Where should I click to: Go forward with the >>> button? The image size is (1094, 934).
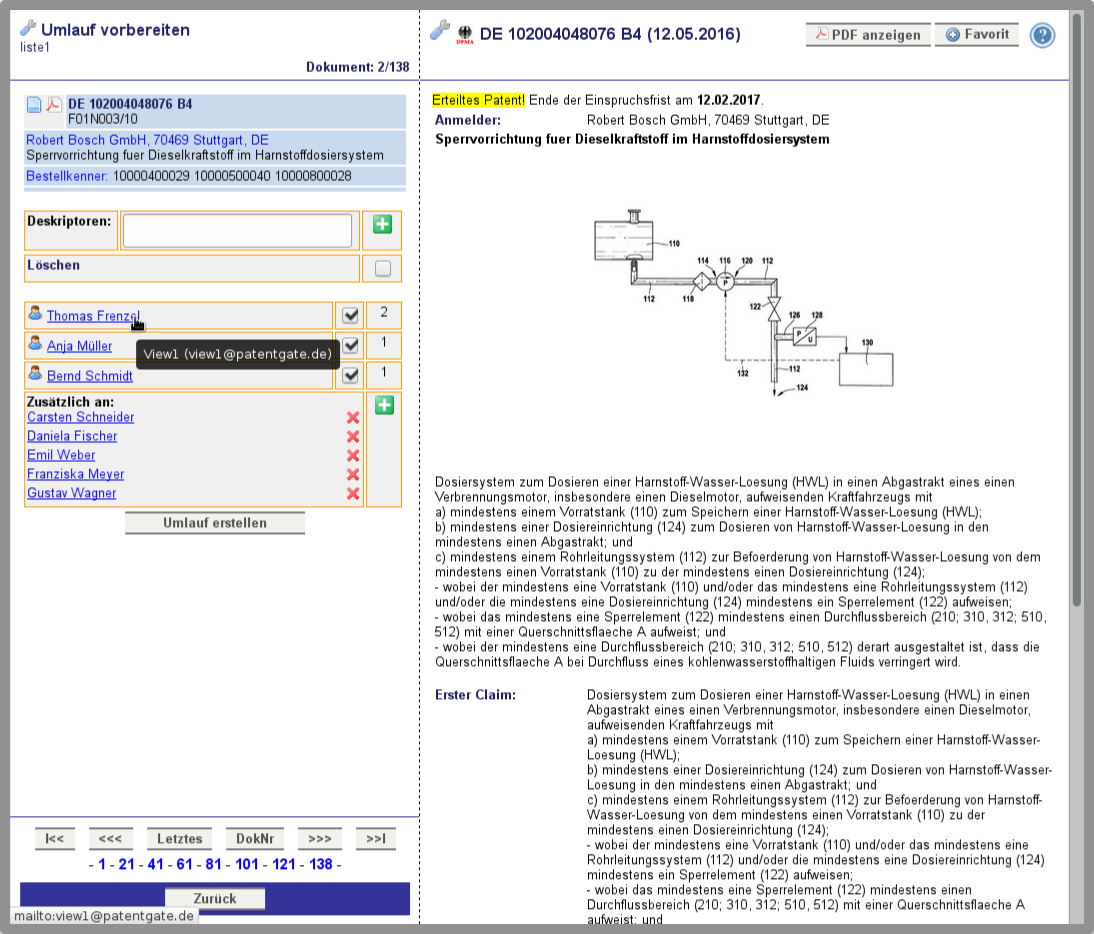click(x=320, y=838)
